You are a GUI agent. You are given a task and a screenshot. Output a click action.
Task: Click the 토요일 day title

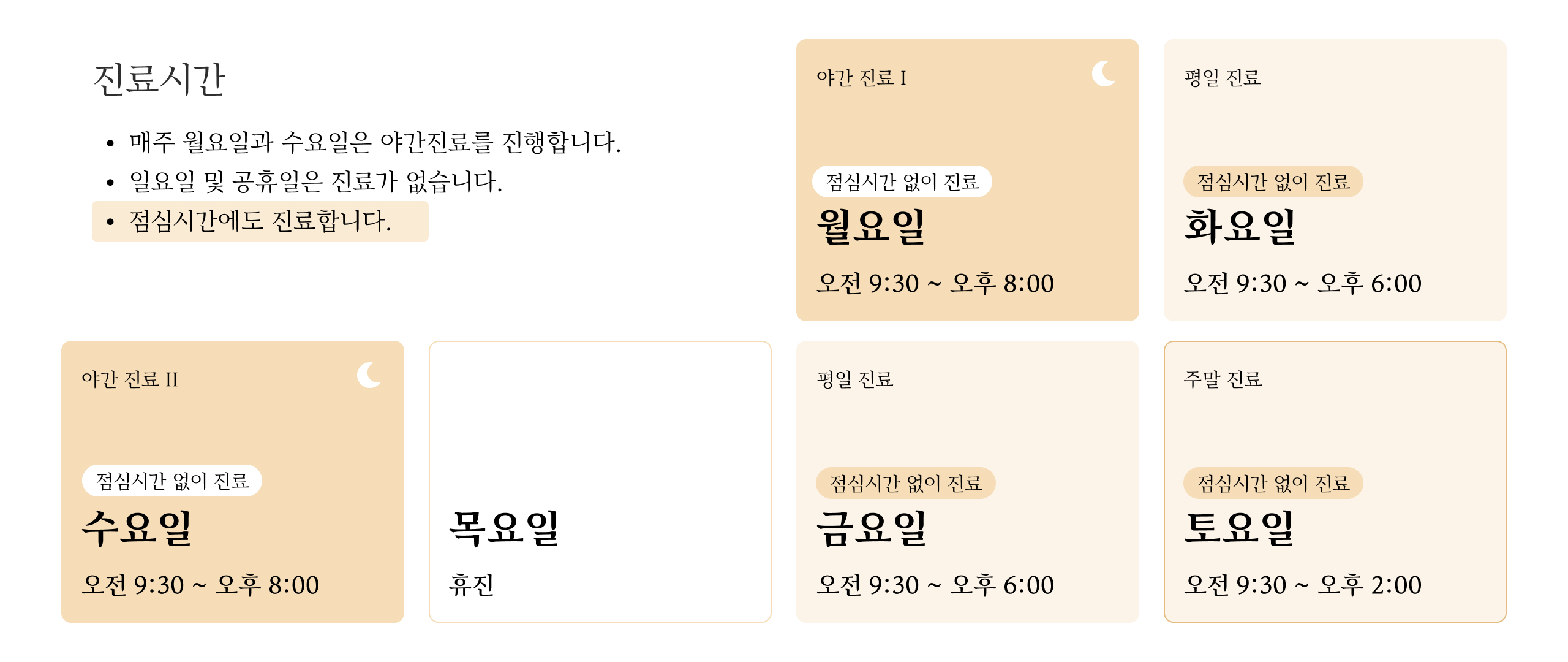point(1240,528)
